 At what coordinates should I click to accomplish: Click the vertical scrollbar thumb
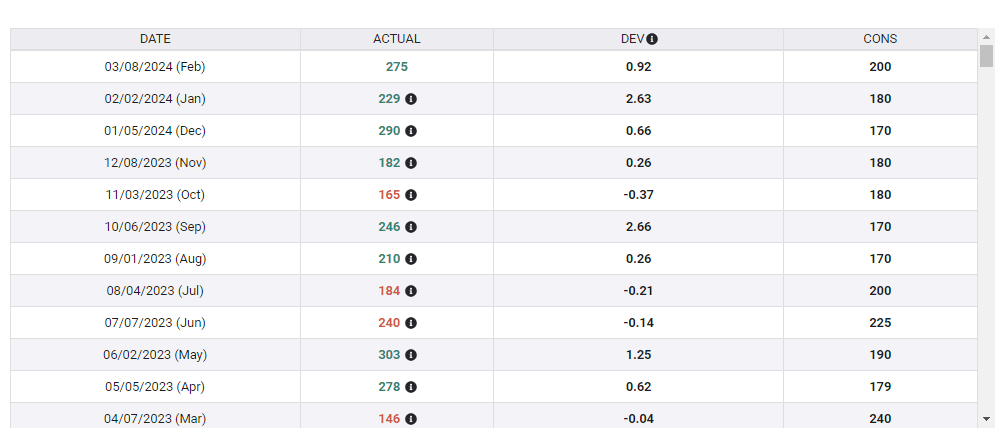[x=986, y=56]
